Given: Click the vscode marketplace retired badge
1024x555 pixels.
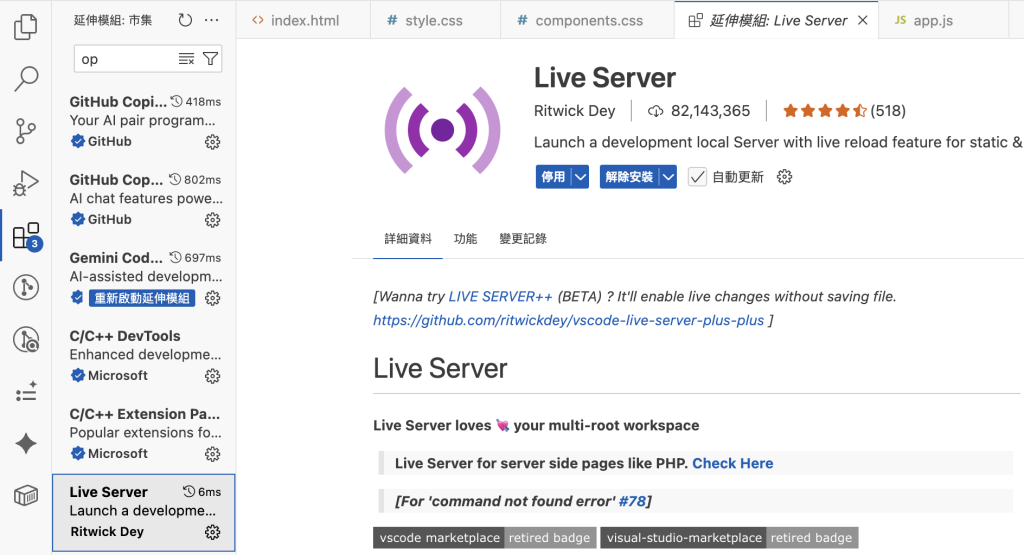Looking at the screenshot, I should pos(485,538).
